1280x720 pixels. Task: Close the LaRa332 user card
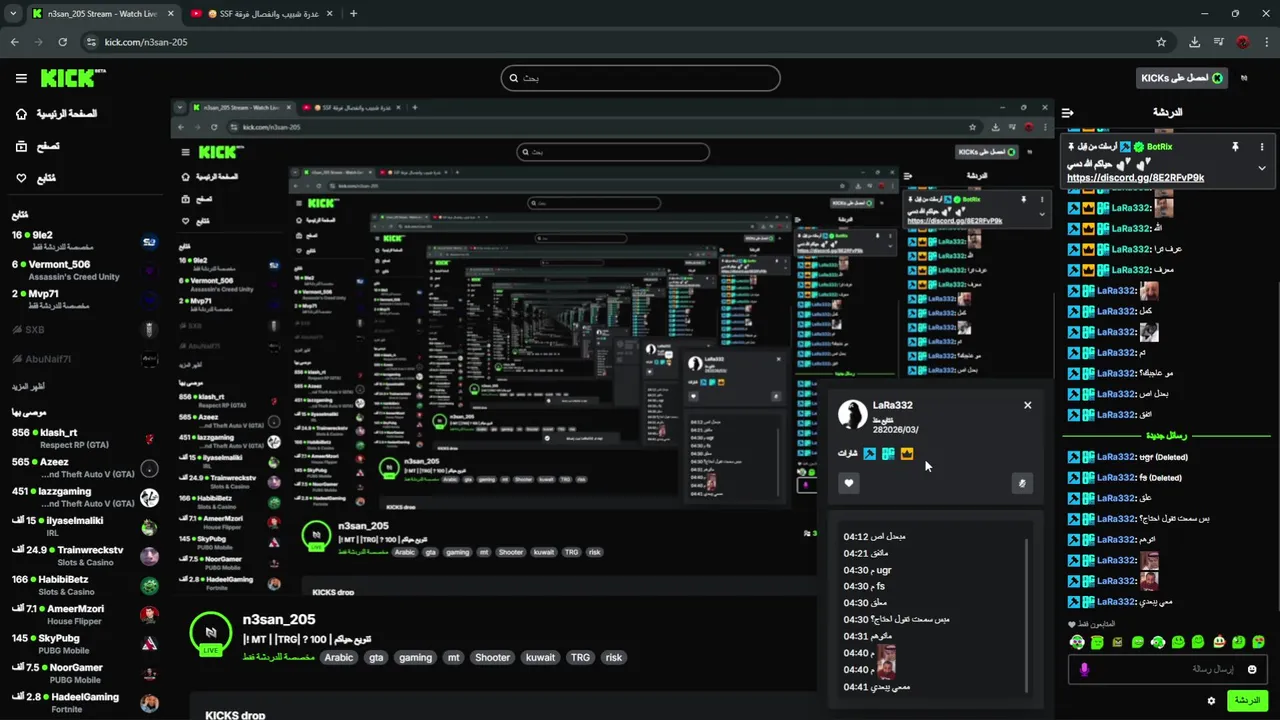point(1027,405)
